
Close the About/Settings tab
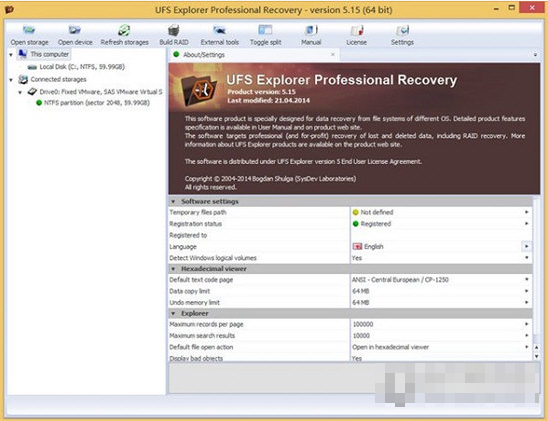pos(333,55)
